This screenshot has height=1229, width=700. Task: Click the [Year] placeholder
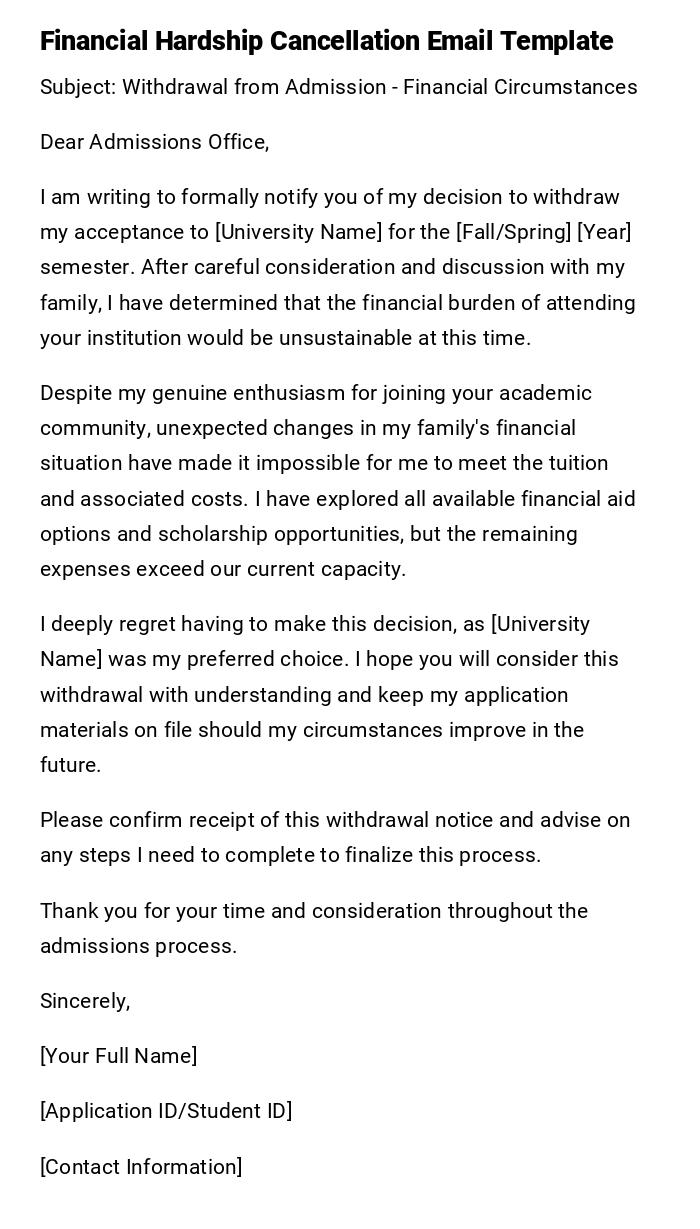pyautogui.click(x=604, y=232)
